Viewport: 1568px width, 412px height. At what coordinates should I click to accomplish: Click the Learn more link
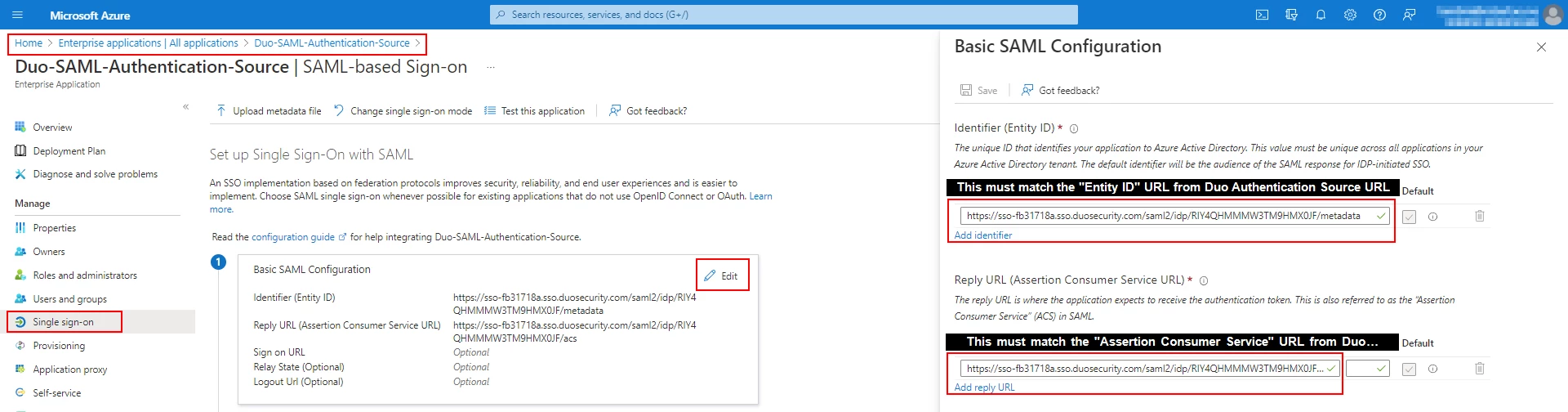point(760,196)
